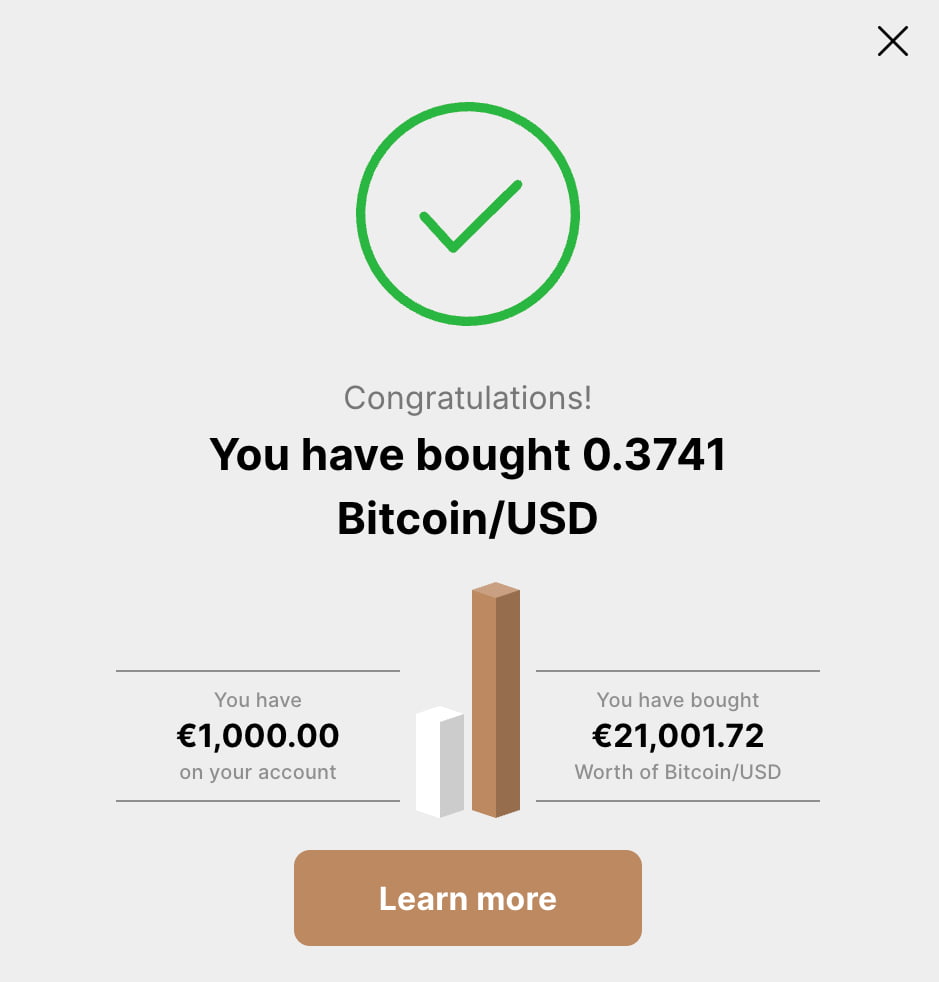Click the 0.3741 quantity in the headline

coord(654,455)
